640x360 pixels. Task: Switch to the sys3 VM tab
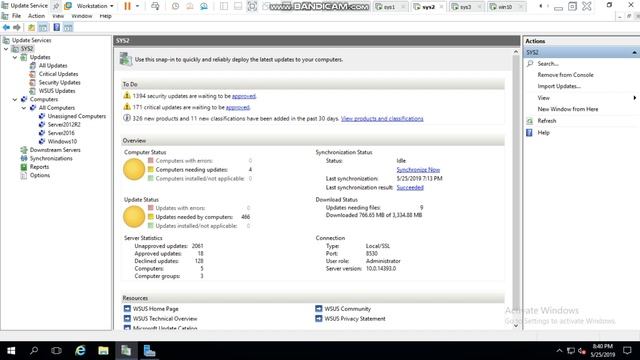(x=466, y=7)
